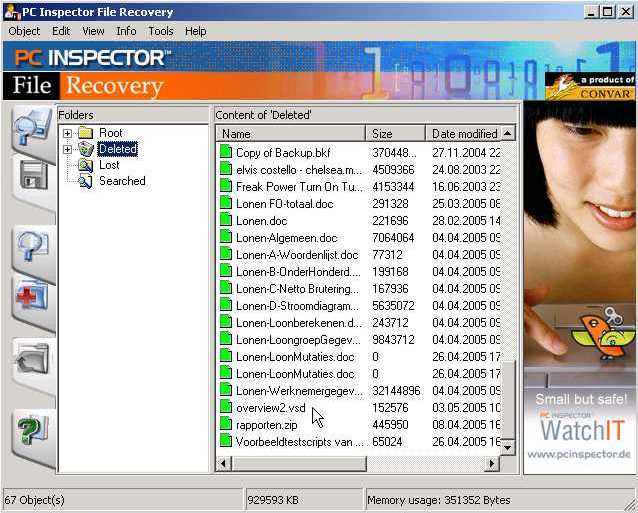The width and height of the screenshot is (638, 513).
Task: Click green icon of Lonen-A-Woordenlijst.doc
Action: [226, 254]
